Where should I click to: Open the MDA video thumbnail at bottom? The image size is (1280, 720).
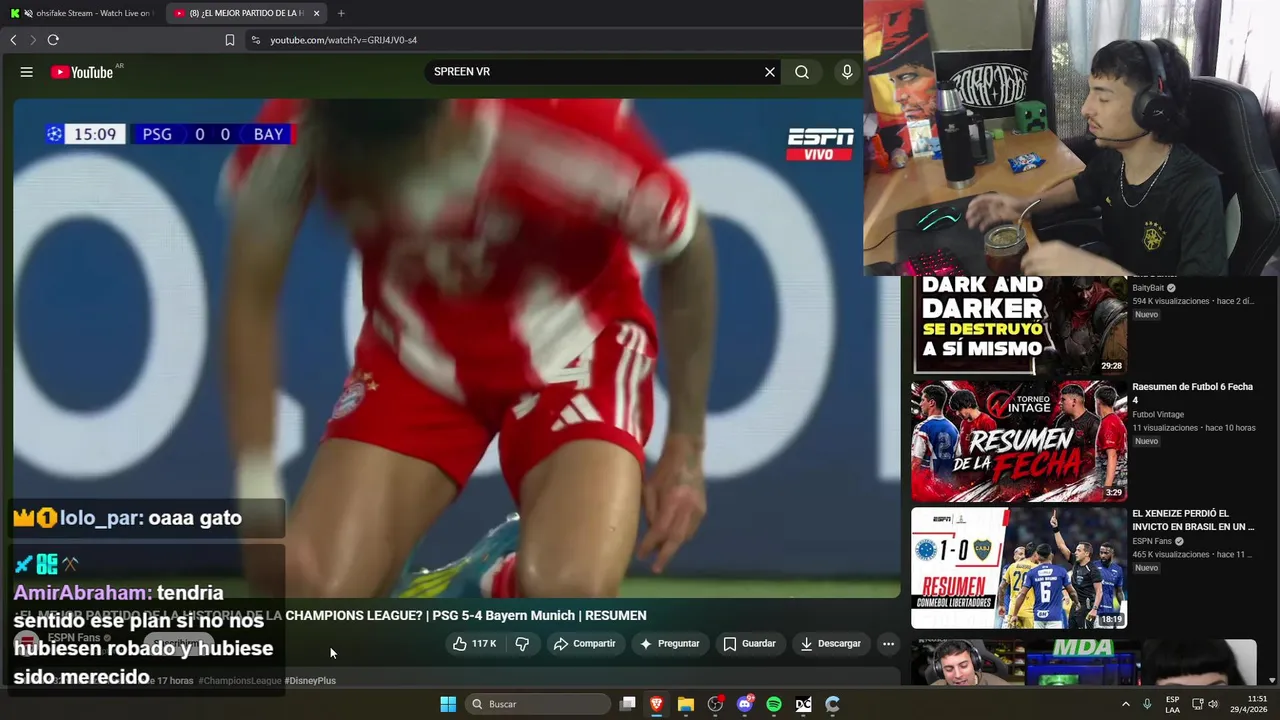1083,663
